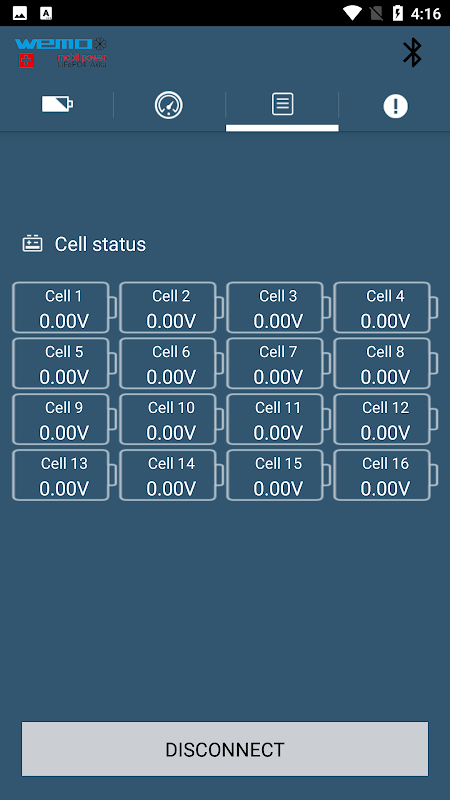This screenshot has width=450, height=800.
Task: Tap the Cell 10 battery tile
Action: tap(171, 419)
